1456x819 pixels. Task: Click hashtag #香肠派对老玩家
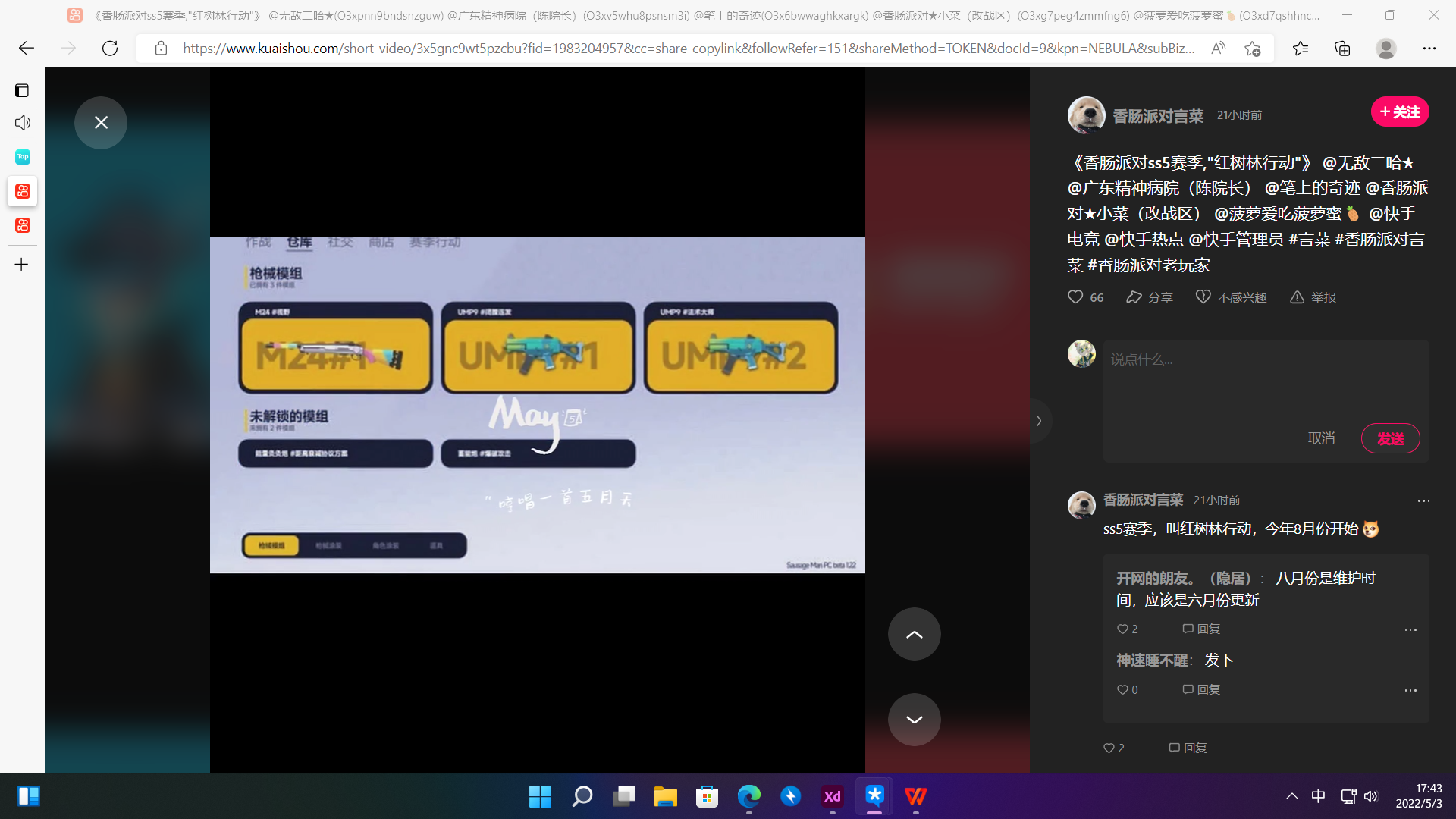(1148, 265)
